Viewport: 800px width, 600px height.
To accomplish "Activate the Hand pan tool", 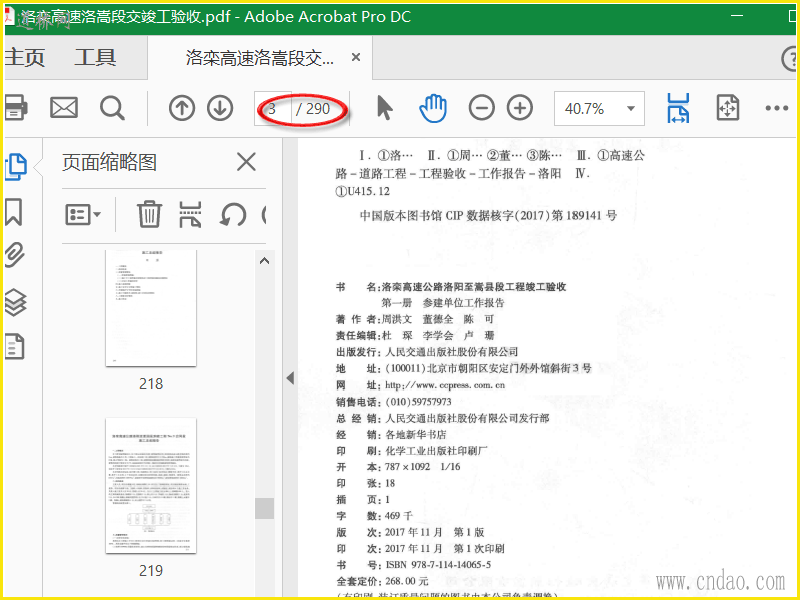I will point(433,108).
